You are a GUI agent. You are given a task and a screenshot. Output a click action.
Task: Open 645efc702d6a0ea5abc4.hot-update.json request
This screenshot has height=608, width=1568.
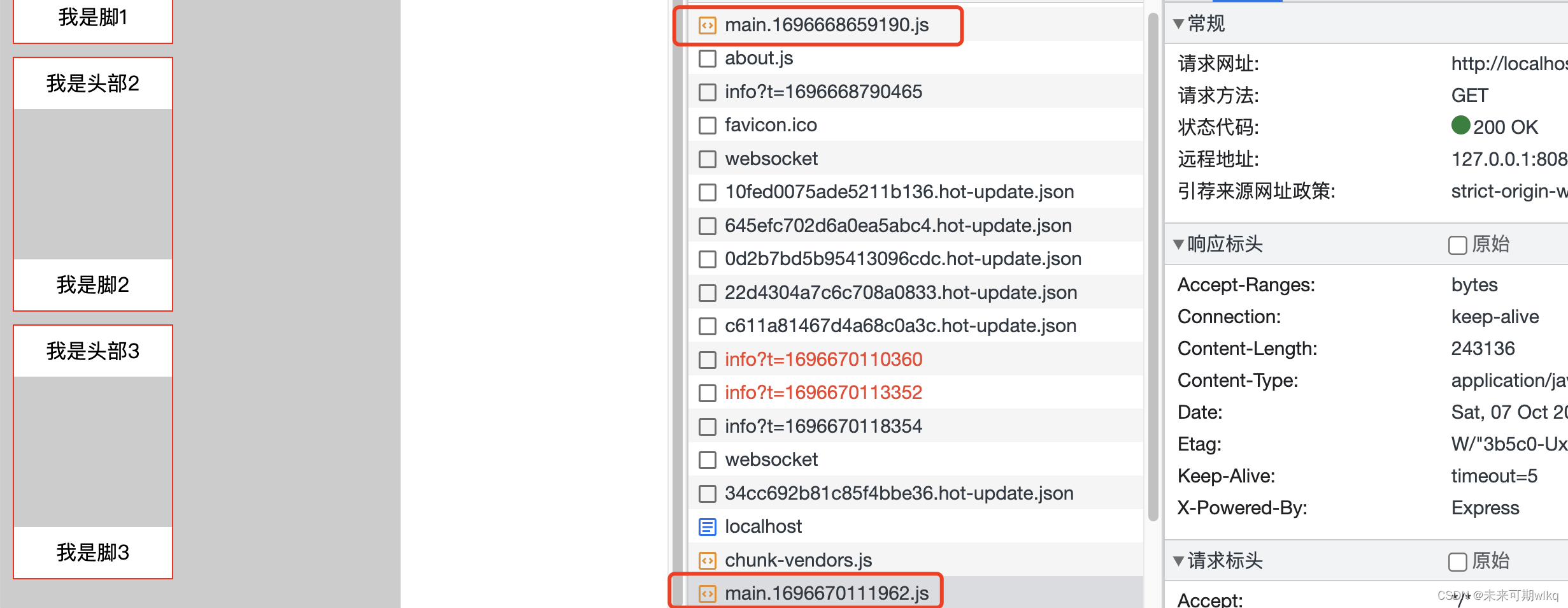898,226
